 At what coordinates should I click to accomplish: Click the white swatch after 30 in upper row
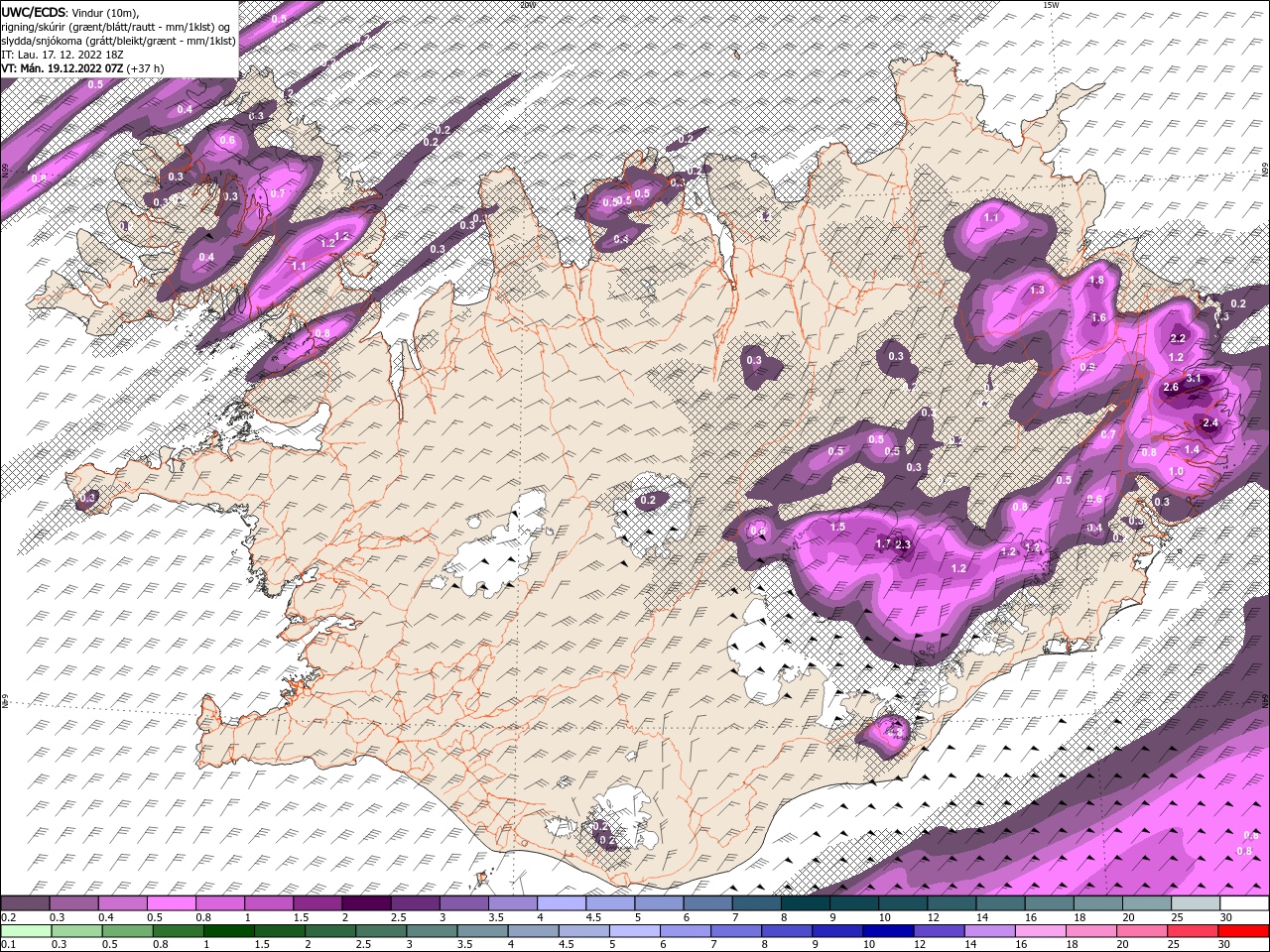coord(1245,903)
